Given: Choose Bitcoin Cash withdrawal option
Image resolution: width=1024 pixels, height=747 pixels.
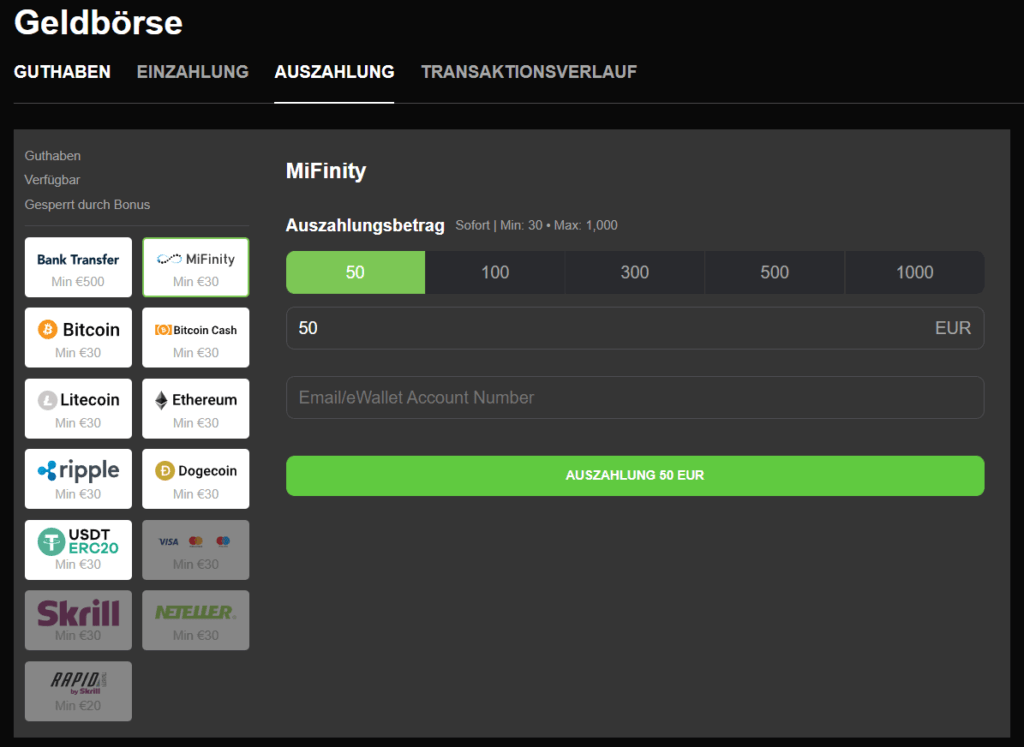Looking at the screenshot, I should point(196,338).
